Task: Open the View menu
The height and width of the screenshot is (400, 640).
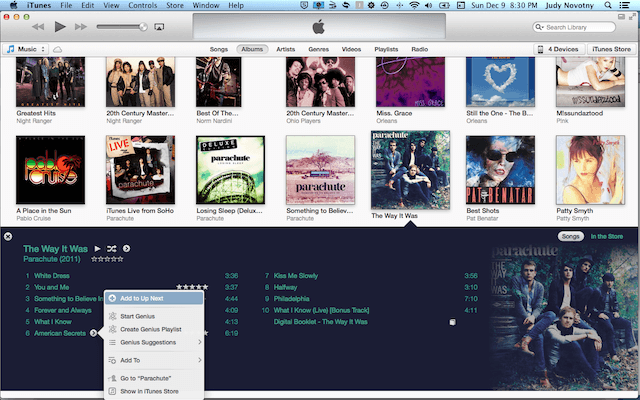Action: point(111,5)
